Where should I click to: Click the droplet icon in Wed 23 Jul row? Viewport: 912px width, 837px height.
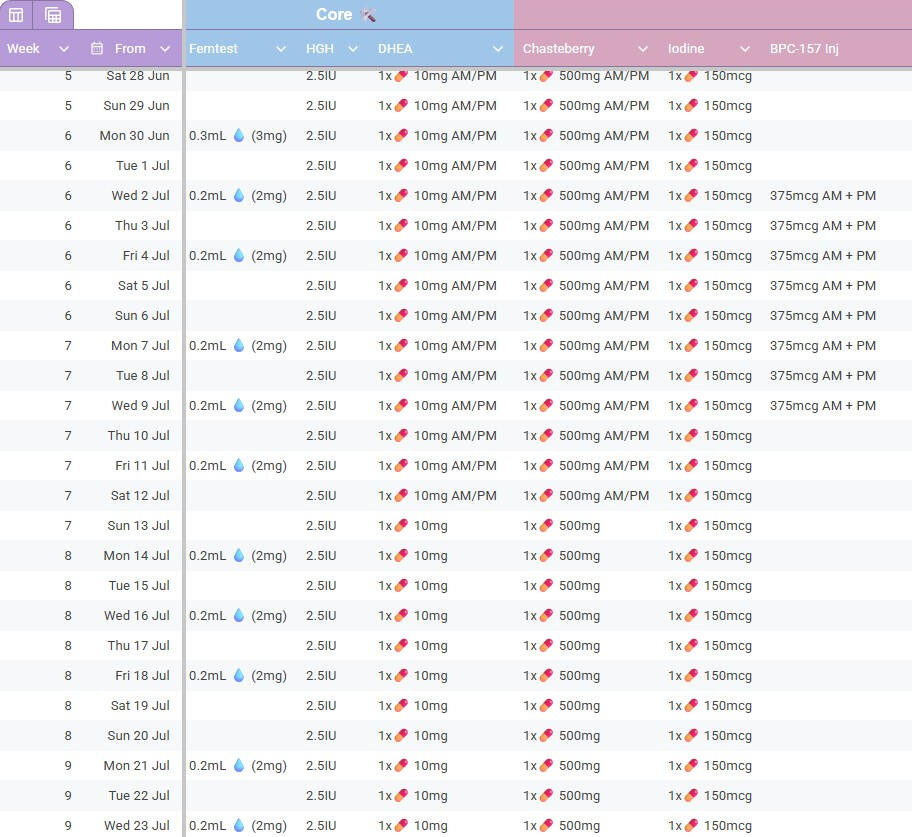(239, 826)
